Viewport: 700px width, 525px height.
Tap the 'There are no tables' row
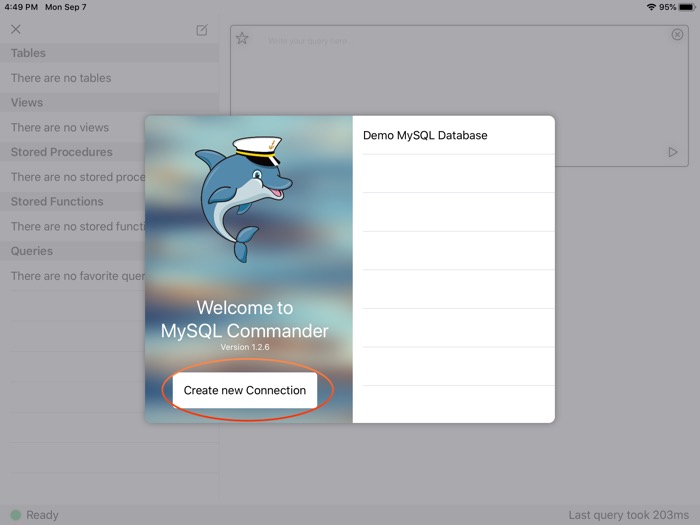click(x=109, y=78)
